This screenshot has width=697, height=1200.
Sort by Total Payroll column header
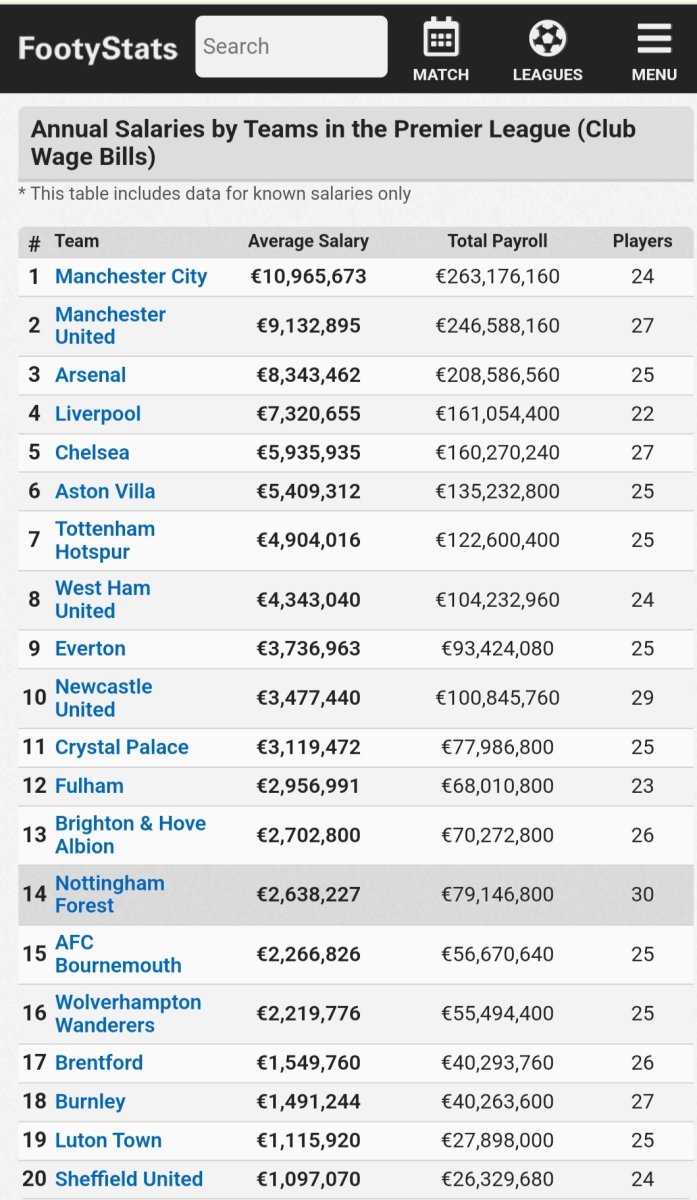point(497,241)
